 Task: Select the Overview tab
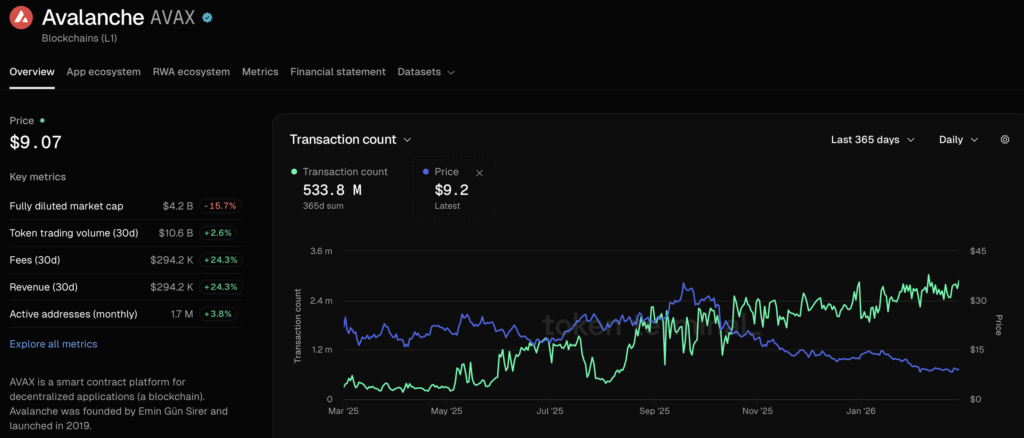click(32, 72)
